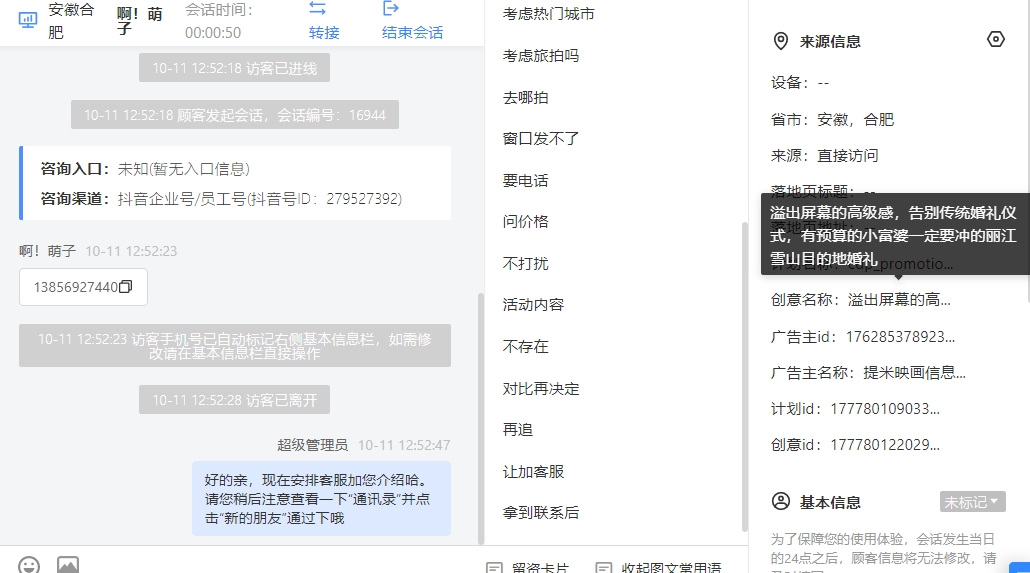
Task: Click the session number 16944 system message
Action: 235,115
